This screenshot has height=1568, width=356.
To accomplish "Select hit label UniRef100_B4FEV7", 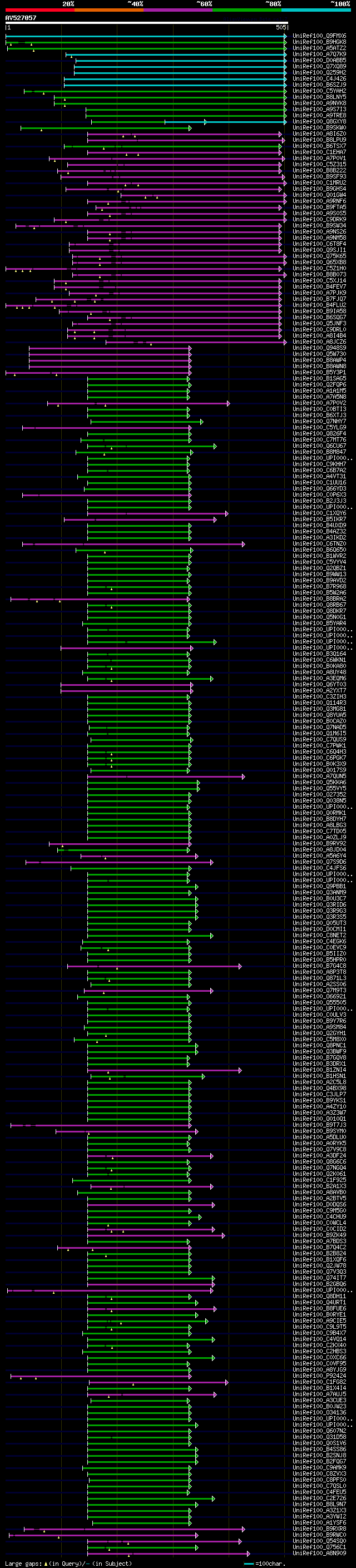I will point(319,286).
